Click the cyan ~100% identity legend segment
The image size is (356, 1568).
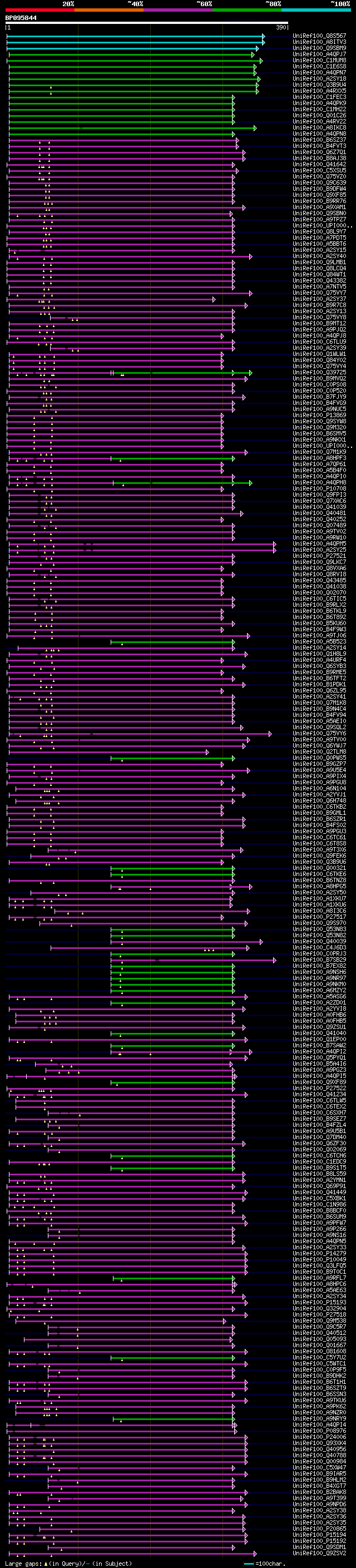pyautogui.click(x=316, y=11)
